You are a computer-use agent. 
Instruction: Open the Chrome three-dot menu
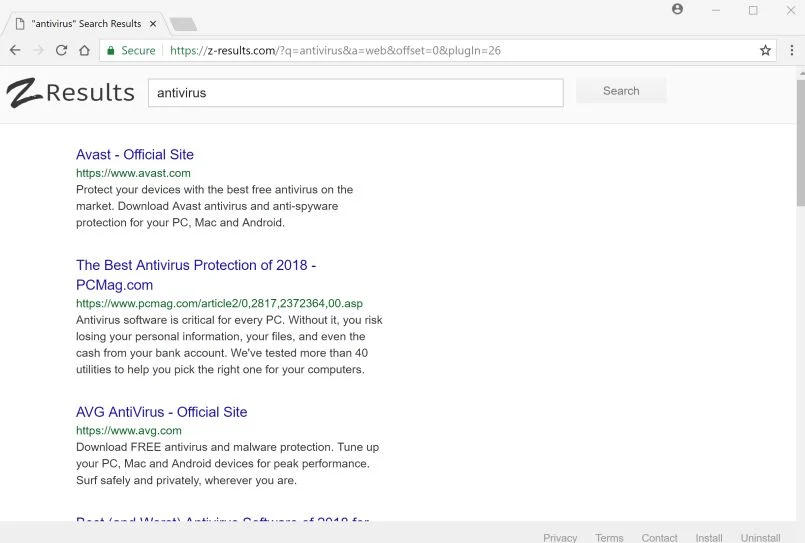(792, 50)
